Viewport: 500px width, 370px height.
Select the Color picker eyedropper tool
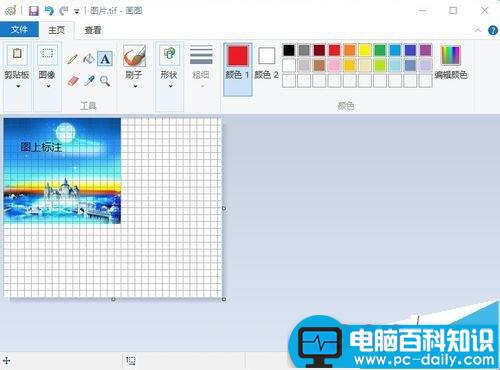89,81
